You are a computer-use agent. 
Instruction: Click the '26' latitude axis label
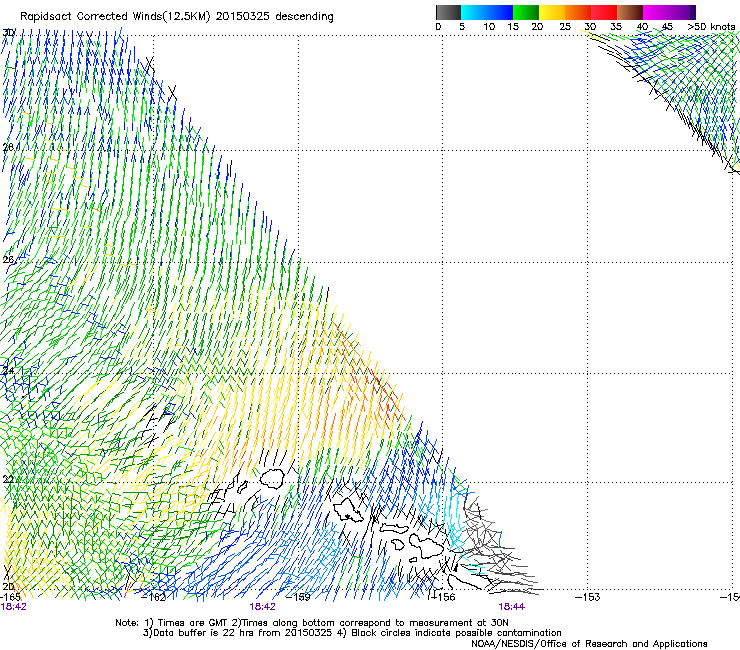click(x=8, y=259)
